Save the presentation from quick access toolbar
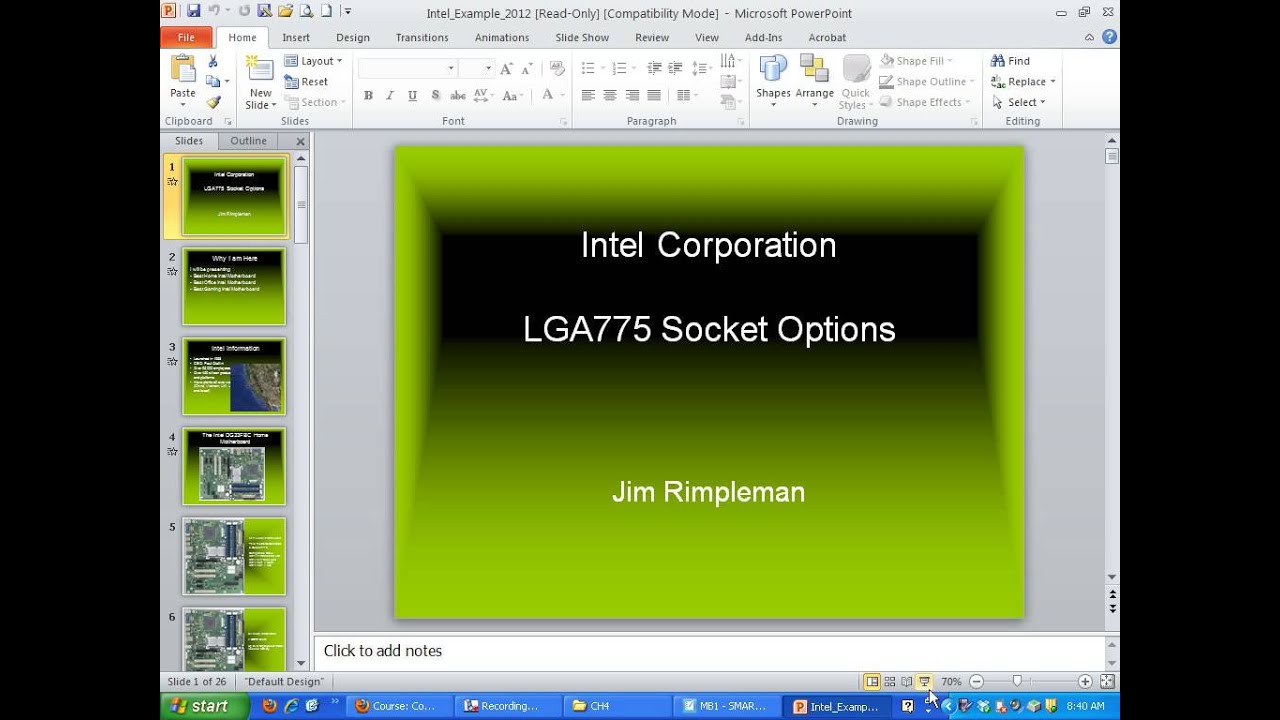This screenshot has height=720, width=1280. [x=194, y=11]
